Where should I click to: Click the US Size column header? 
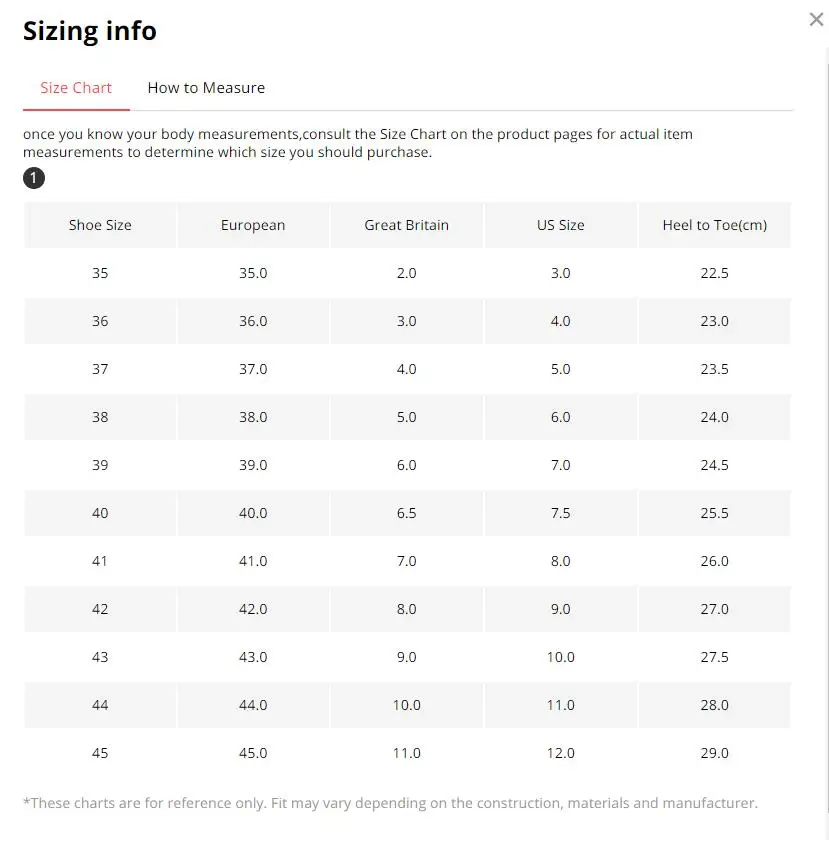click(560, 225)
